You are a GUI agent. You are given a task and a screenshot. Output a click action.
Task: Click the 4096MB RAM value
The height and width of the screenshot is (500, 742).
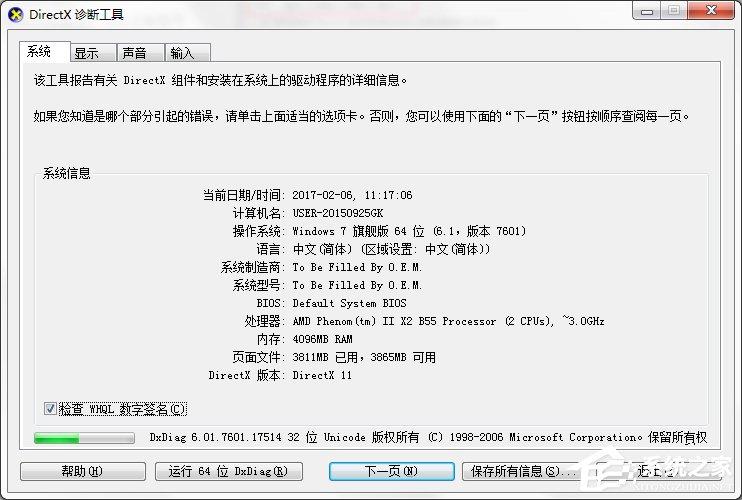pyautogui.click(x=323, y=339)
